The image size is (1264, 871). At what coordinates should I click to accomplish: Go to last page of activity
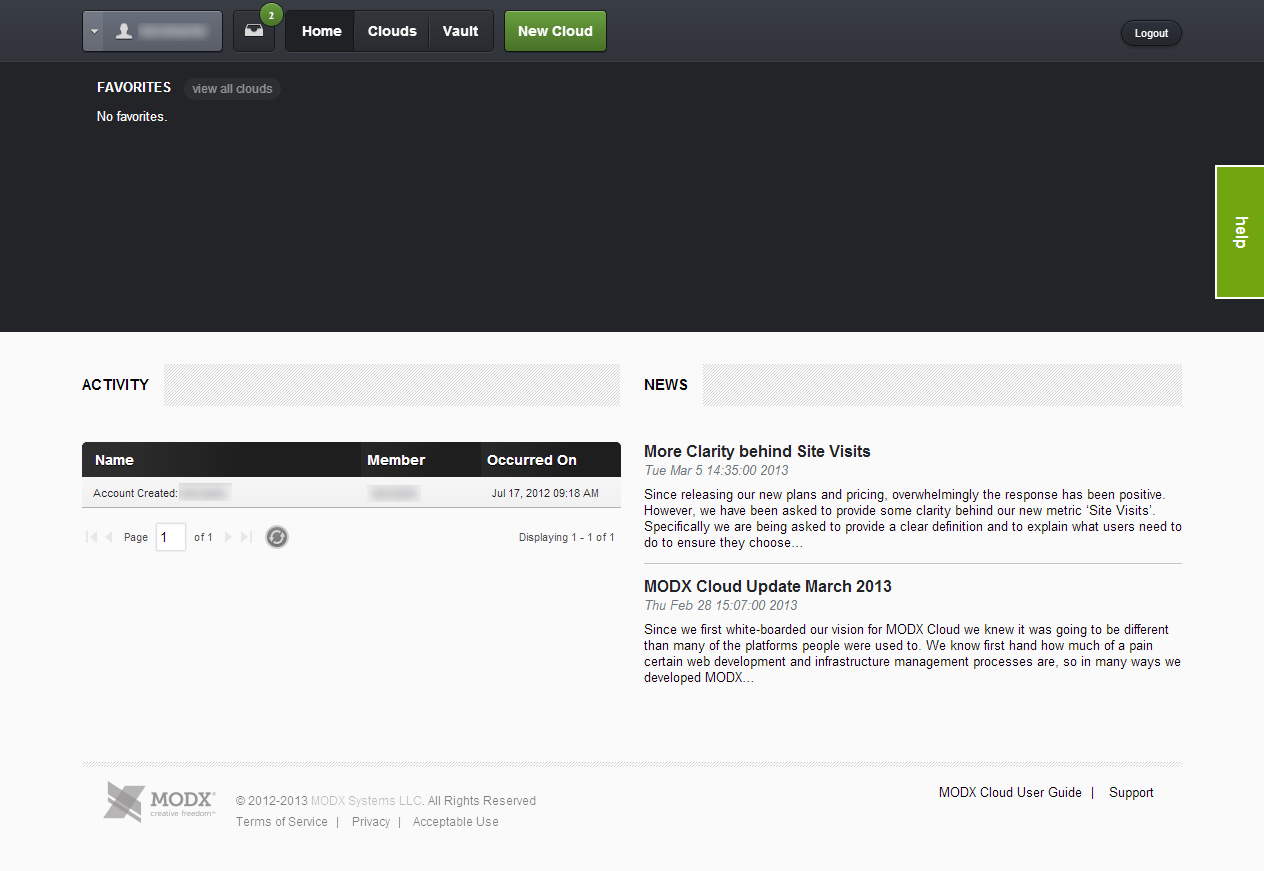click(246, 537)
